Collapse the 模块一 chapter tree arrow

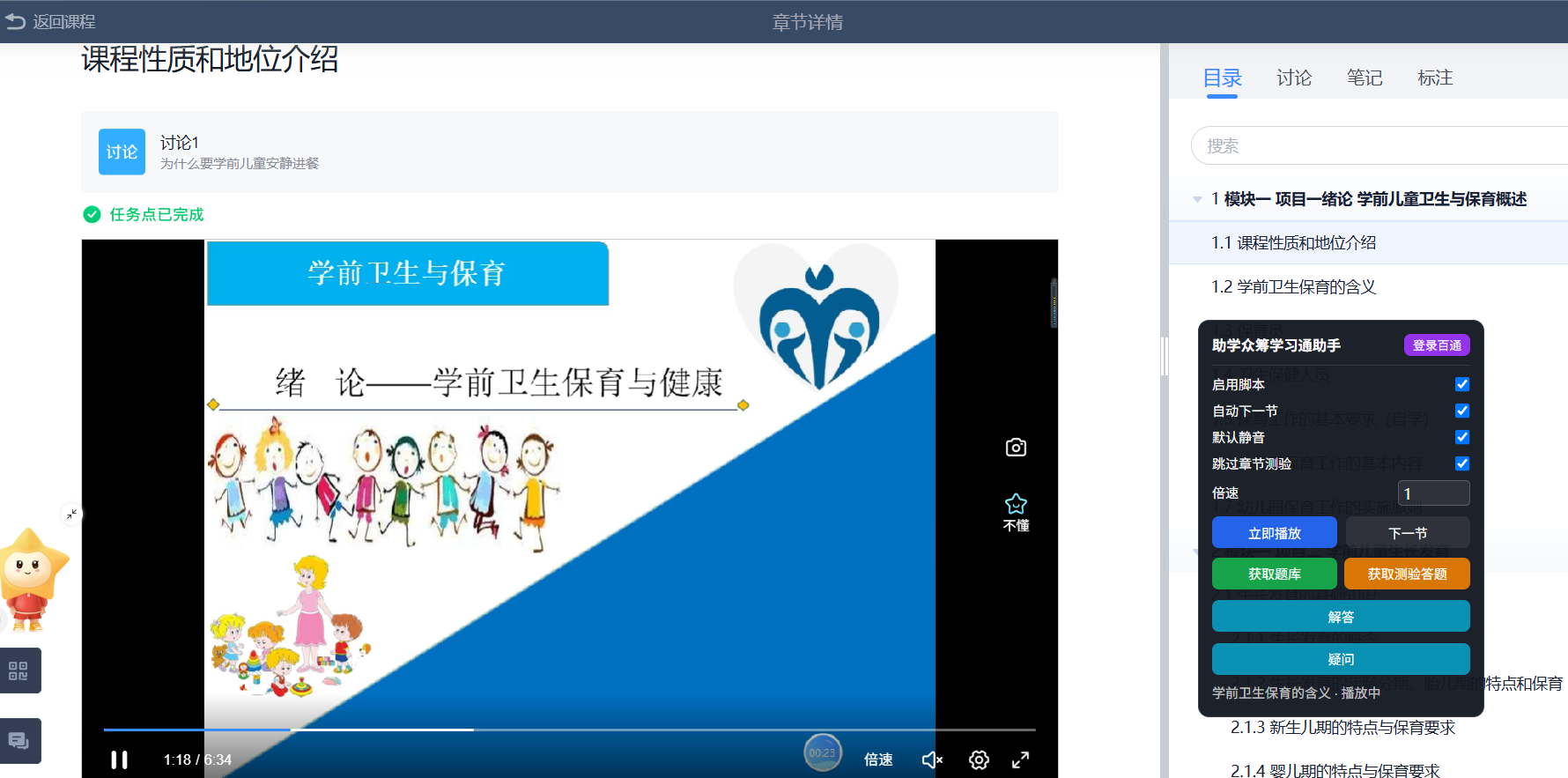click(1197, 199)
